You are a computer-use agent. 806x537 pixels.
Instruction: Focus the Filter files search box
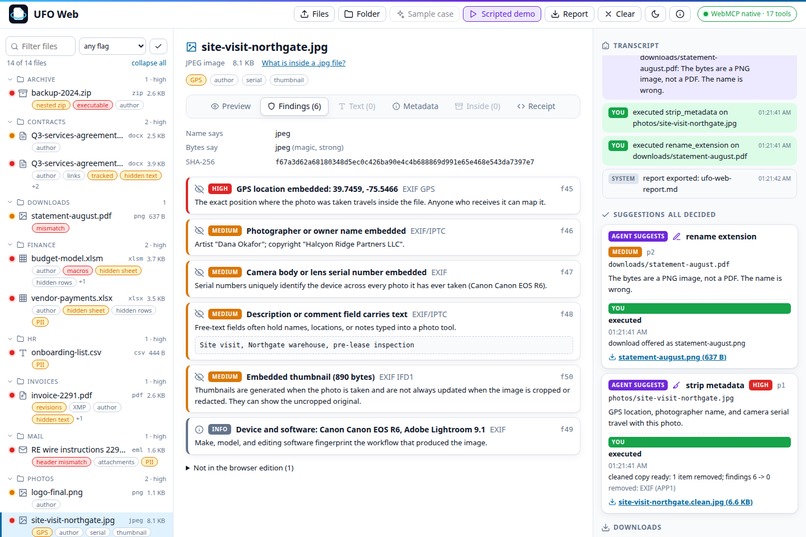(x=41, y=46)
